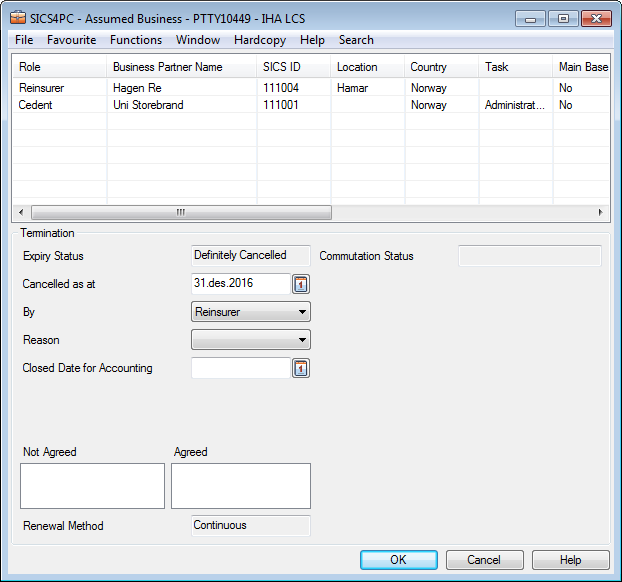Expand the empty Reason dropdown
Viewport: 622px width, 582px height.
coord(250,340)
